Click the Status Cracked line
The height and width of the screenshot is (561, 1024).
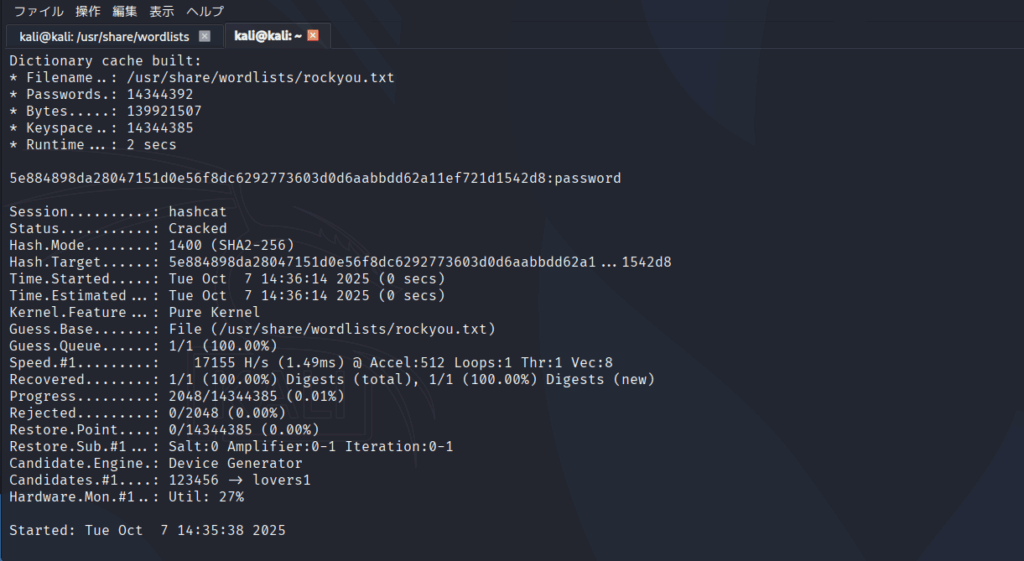[118, 229]
